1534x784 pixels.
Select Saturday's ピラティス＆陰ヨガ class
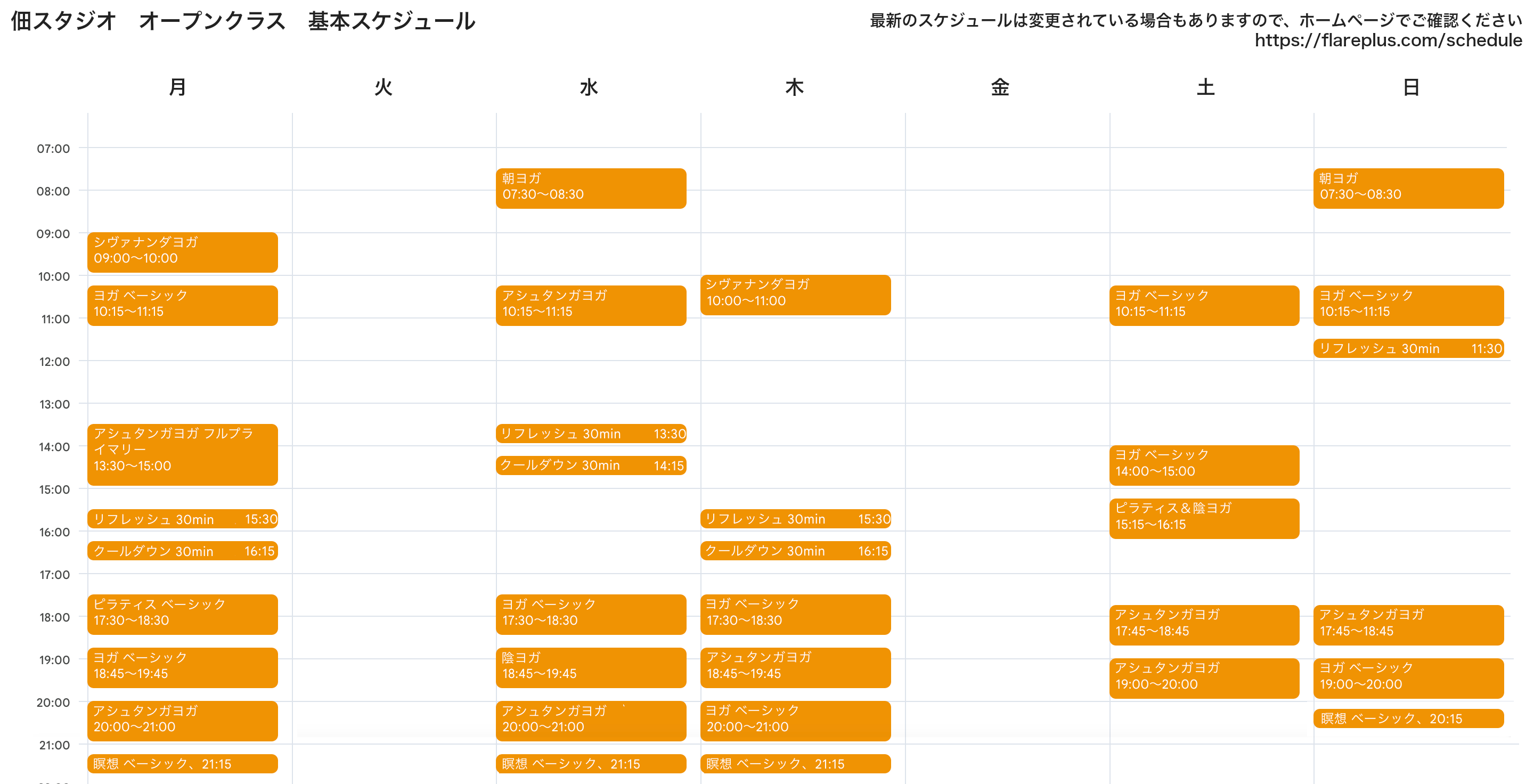[x=1204, y=518]
